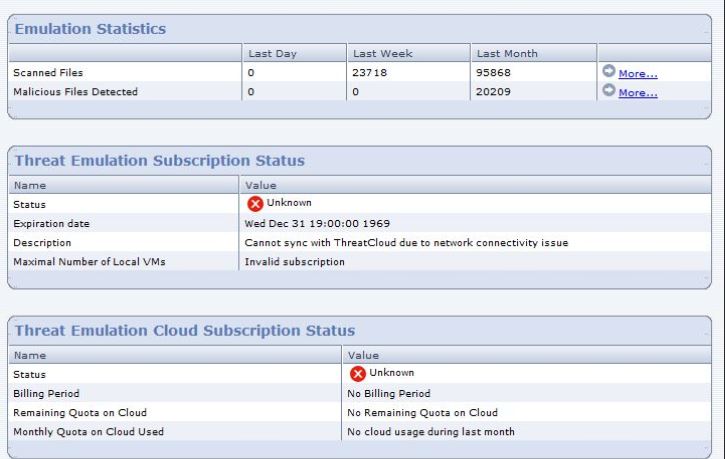Click Last Week scanned files value 23718
This screenshot has height=459, width=725.
[x=369, y=73]
